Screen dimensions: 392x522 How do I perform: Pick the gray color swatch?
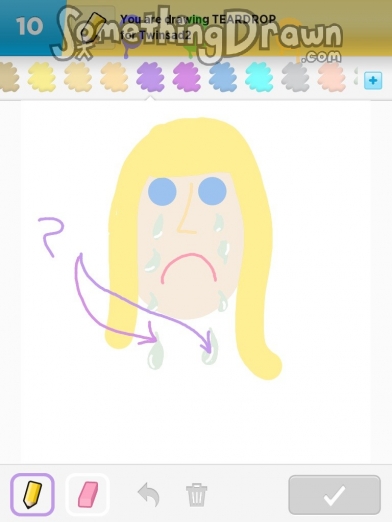pos(295,78)
